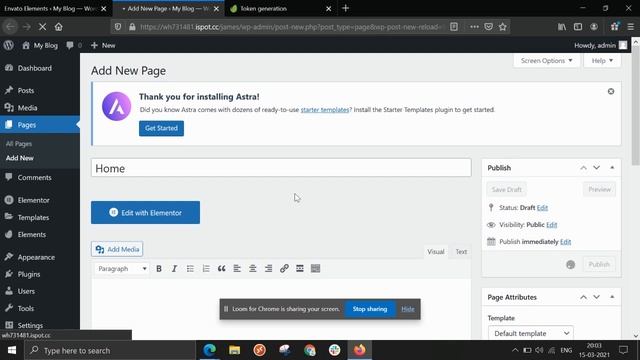
Task: Expand Help panel
Action: [602, 61]
